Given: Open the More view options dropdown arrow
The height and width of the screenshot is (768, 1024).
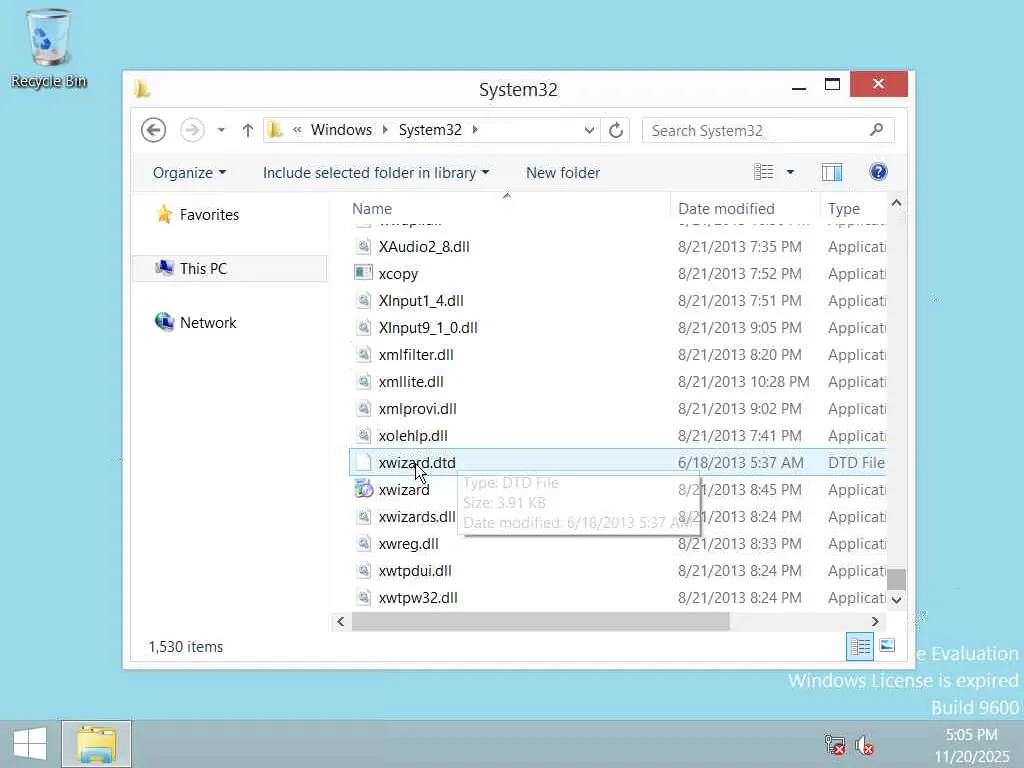Looking at the screenshot, I should 790,172.
